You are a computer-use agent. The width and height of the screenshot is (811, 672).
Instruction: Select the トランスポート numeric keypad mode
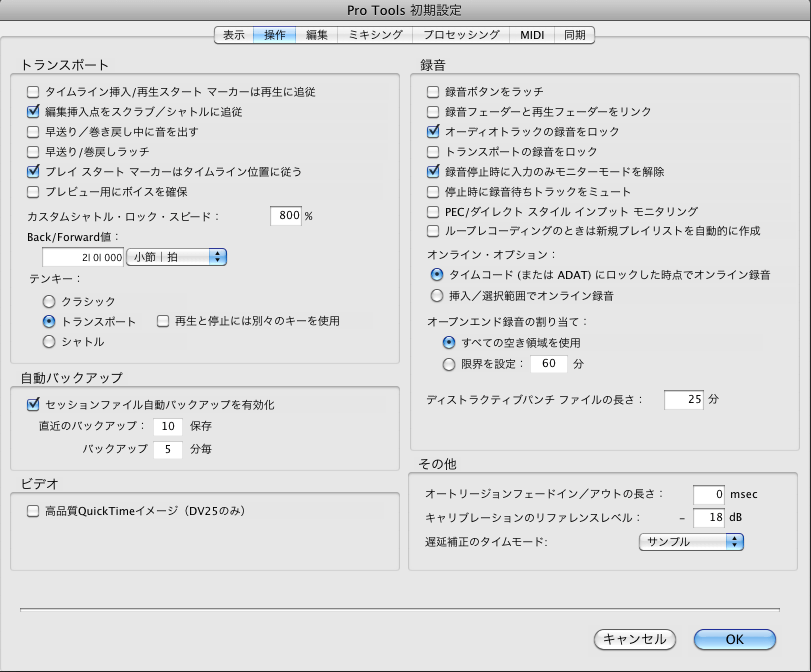[x=49, y=322]
